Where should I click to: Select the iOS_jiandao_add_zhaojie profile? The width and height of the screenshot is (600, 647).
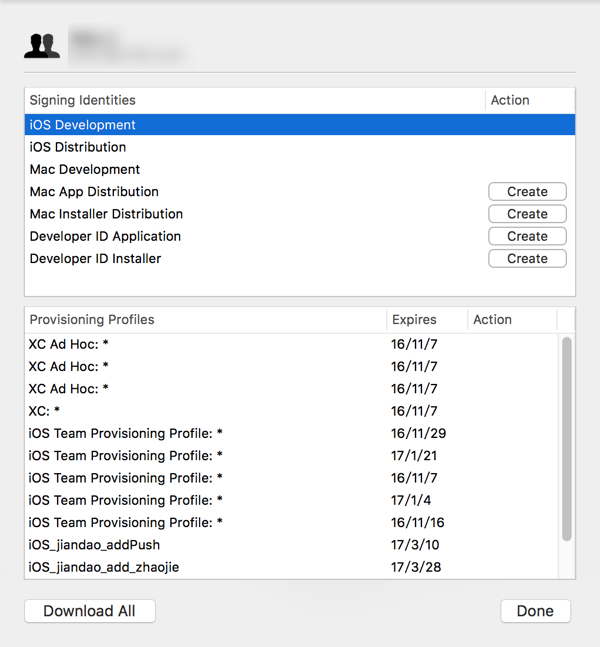pyautogui.click(x=104, y=567)
